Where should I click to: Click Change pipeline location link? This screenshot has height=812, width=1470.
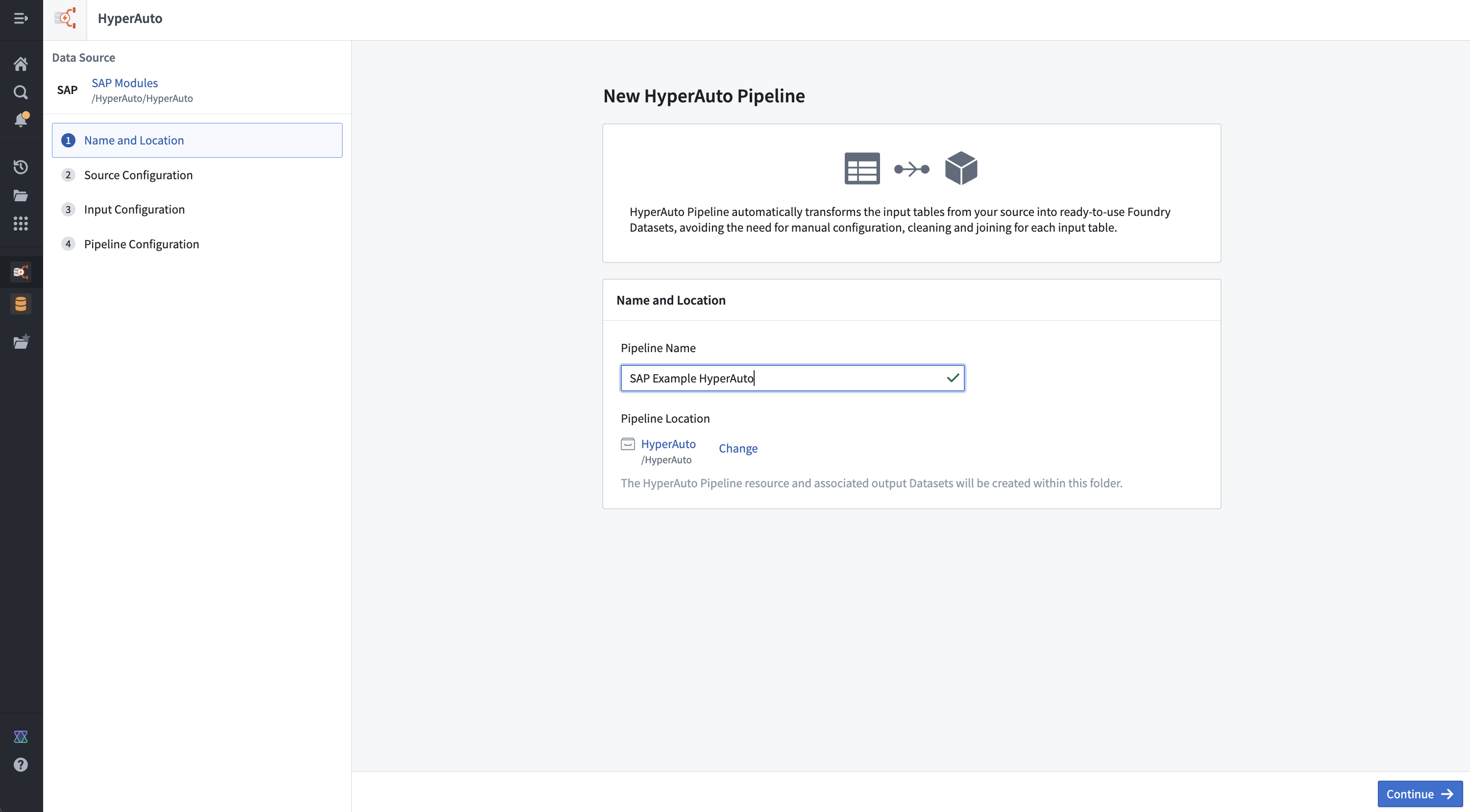coord(738,448)
